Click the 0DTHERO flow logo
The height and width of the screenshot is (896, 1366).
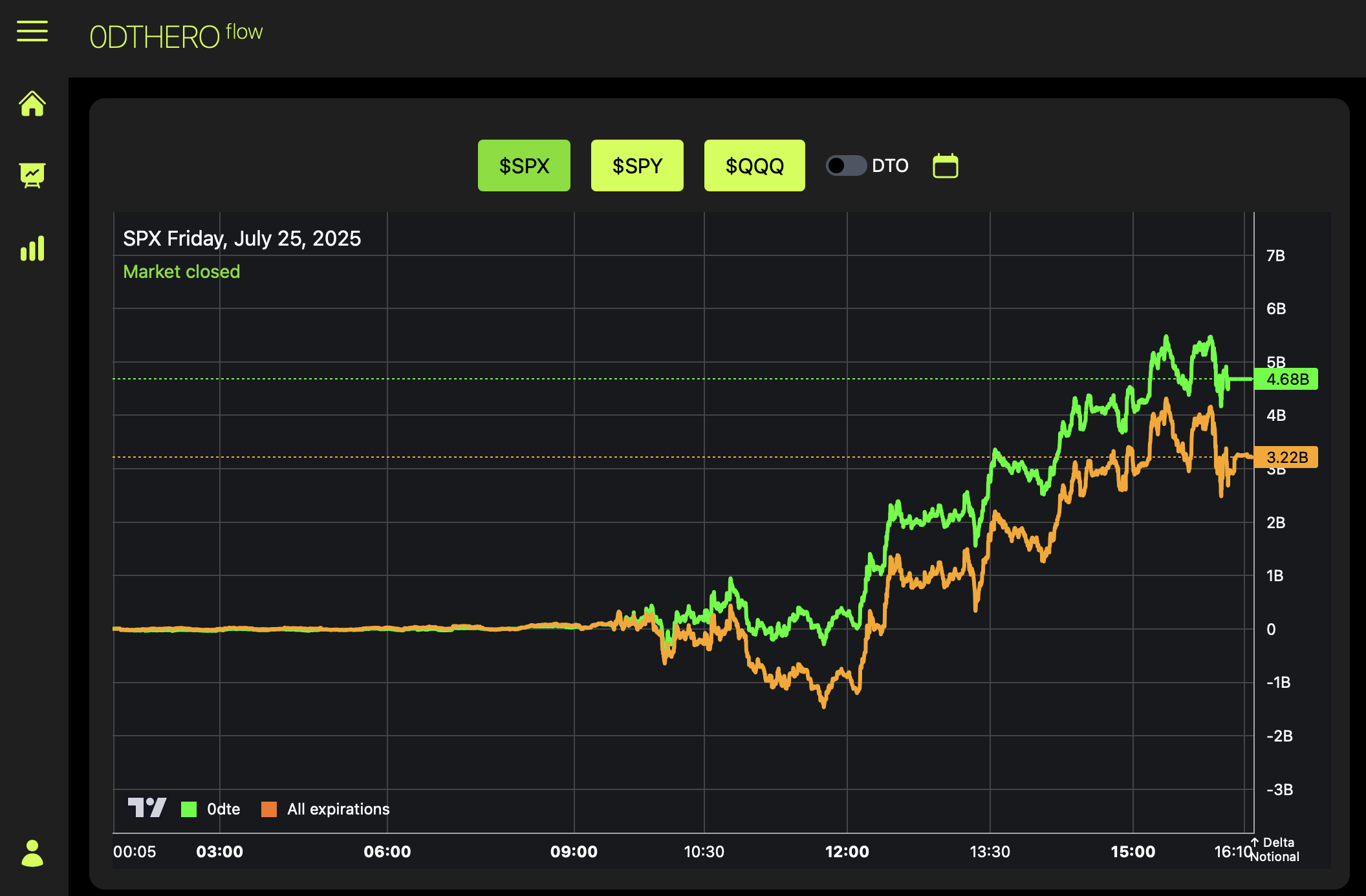click(x=176, y=36)
